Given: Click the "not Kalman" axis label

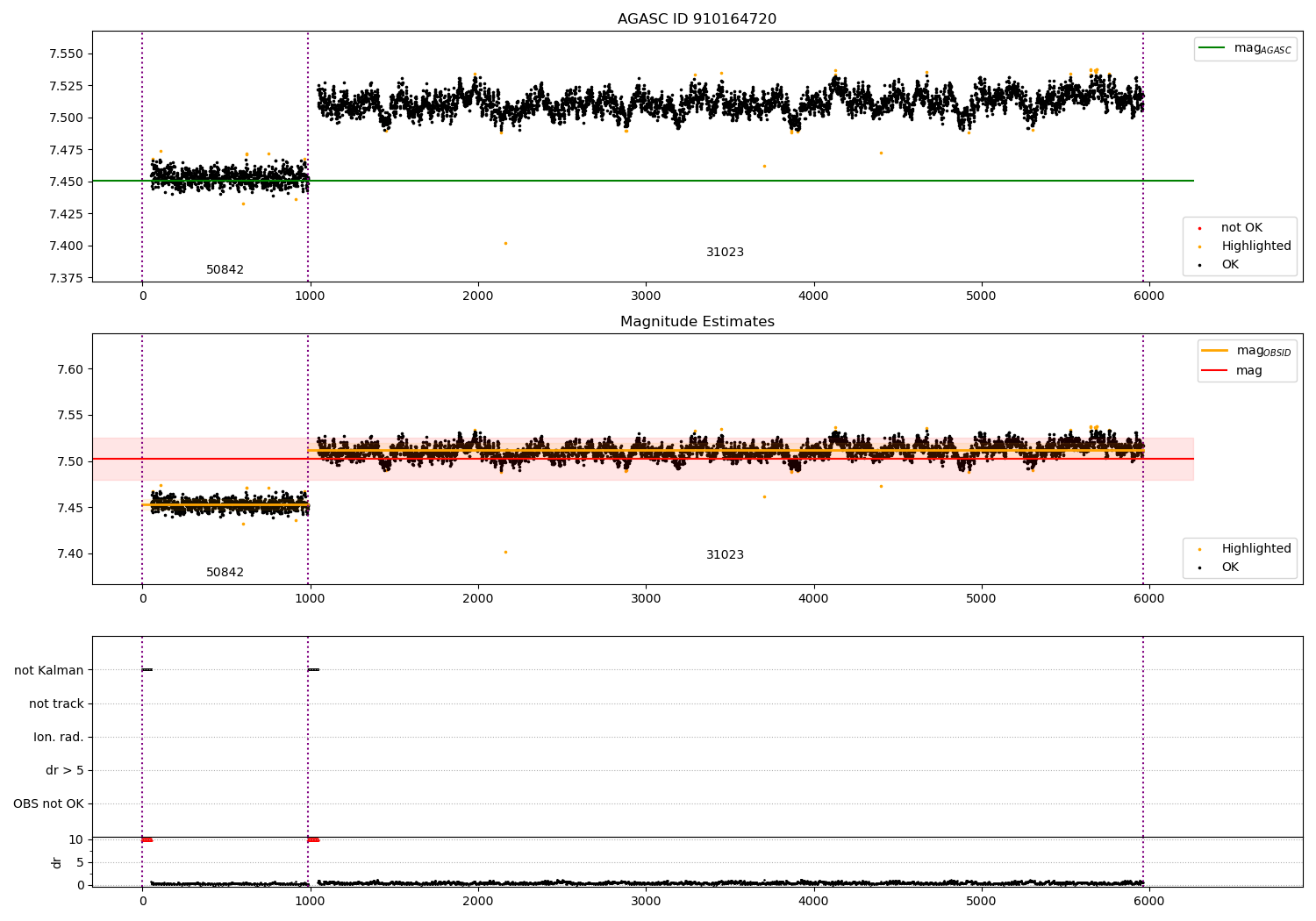Looking at the screenshot, I should (49, 671).
